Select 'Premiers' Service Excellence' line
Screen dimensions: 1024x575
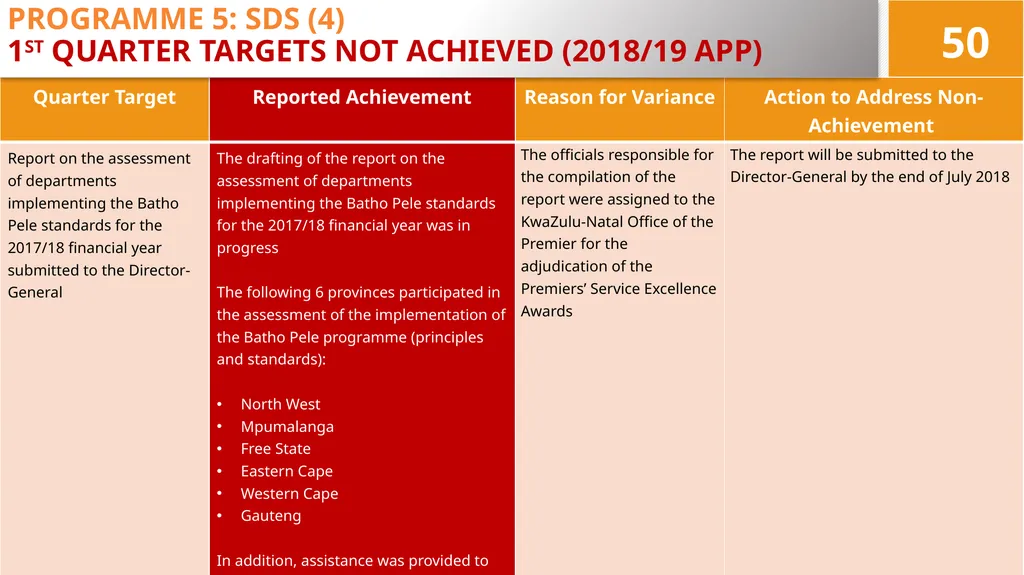pos(618,289)
